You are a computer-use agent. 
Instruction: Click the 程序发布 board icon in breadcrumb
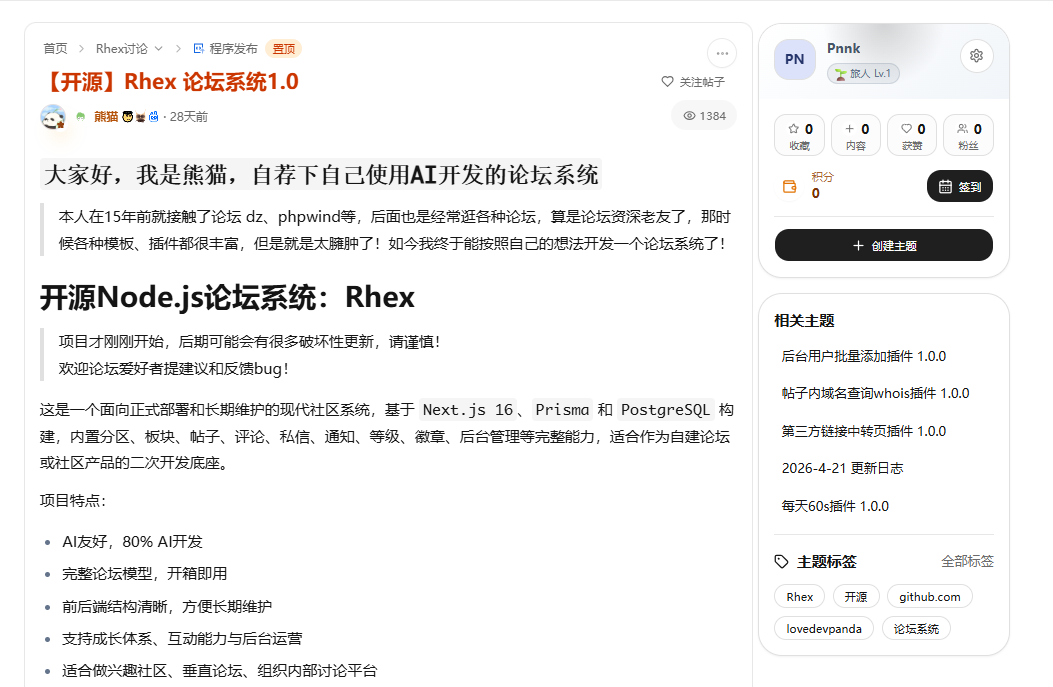[x=199, y=48]
